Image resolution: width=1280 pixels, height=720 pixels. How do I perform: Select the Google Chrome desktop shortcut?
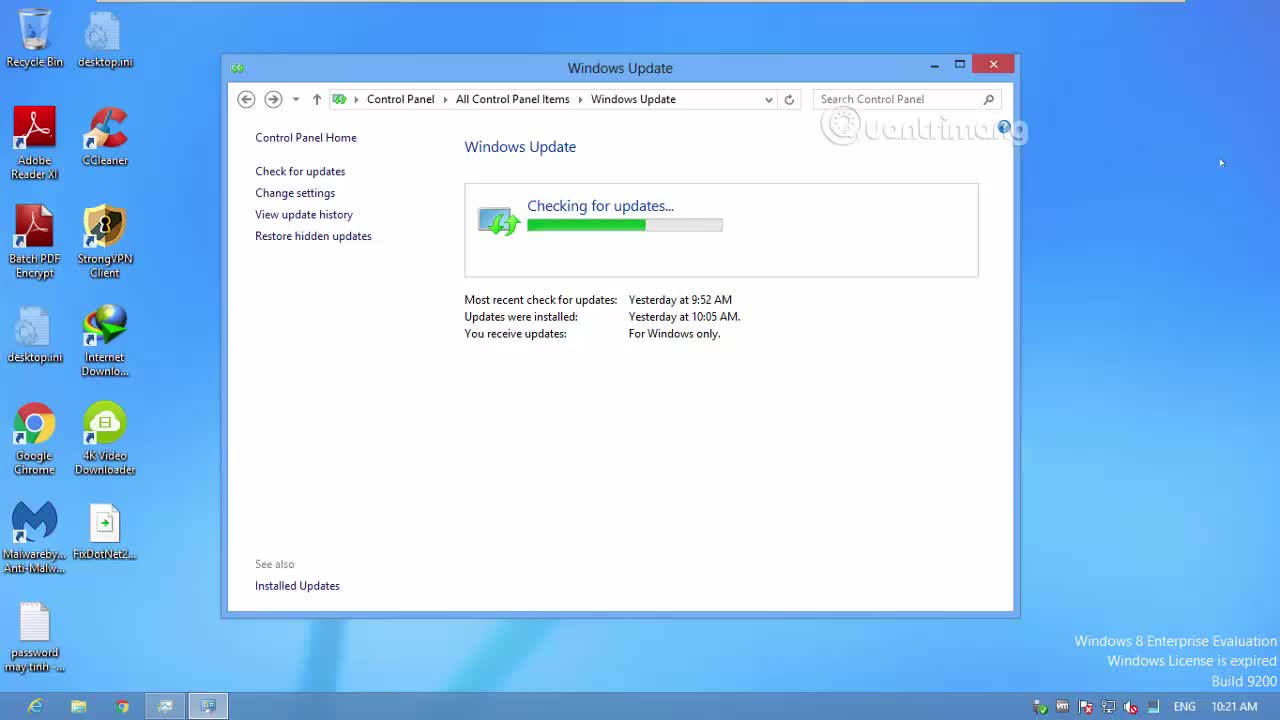(34, 439)
